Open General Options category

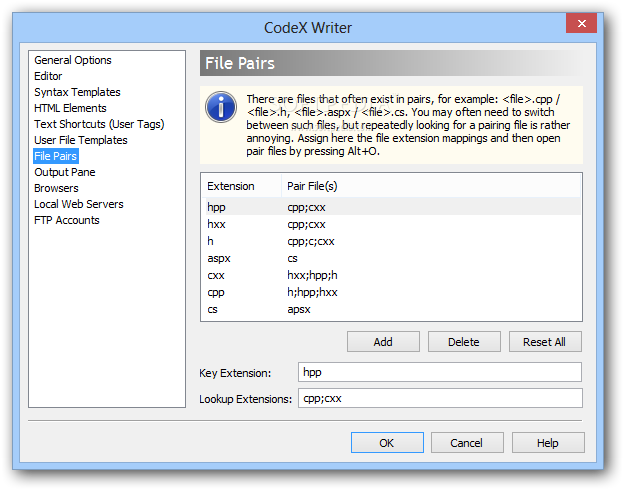[x=73, y=60]
